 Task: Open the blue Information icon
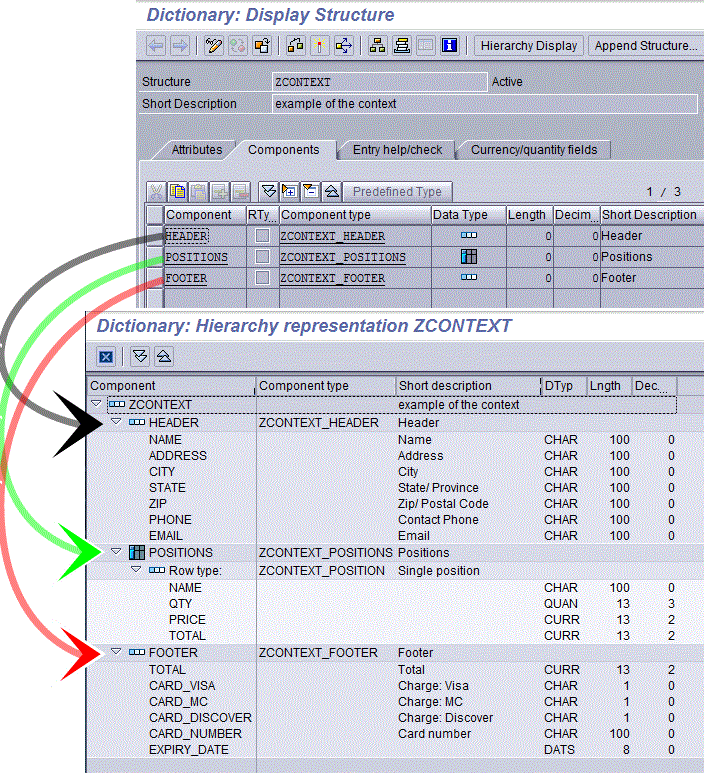450,46
